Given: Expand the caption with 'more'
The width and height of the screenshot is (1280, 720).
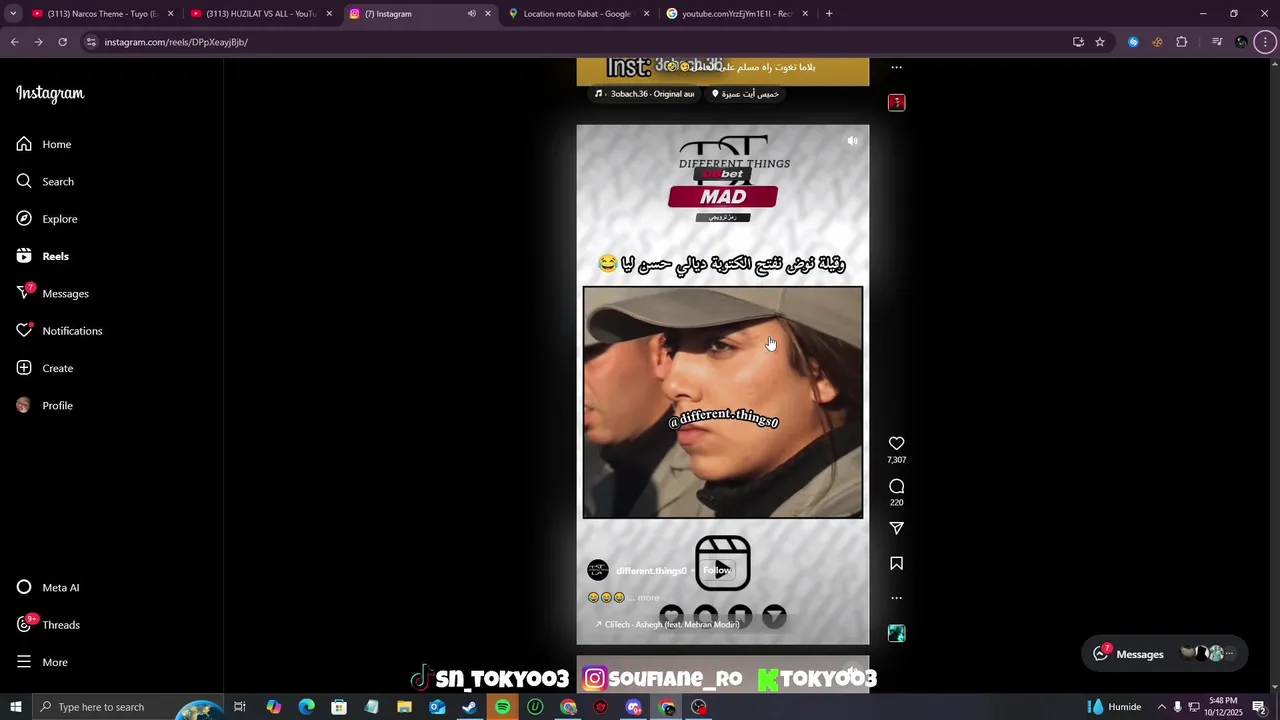Looking at the screenshot, I should (x=648, y=598).
